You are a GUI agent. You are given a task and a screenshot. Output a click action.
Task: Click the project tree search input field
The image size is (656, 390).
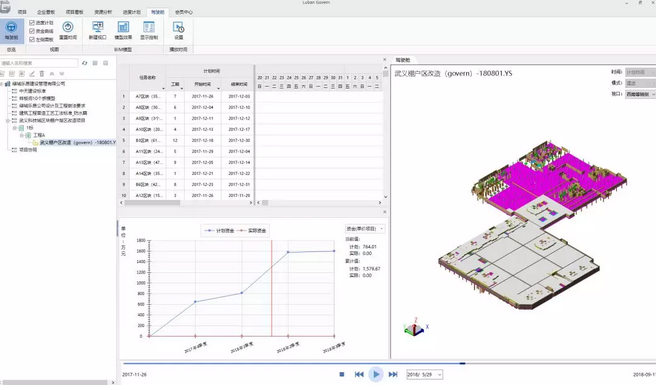click(x=39, y=63)
